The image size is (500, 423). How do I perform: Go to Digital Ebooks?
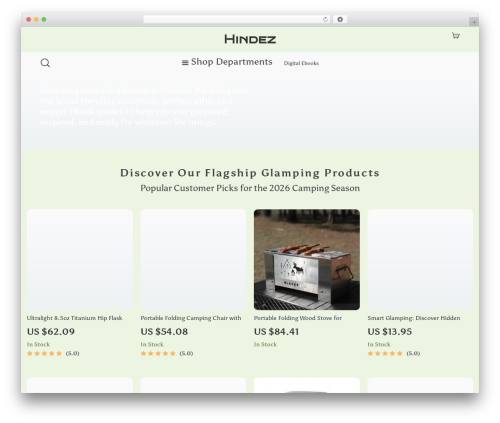[x=301, y=63]
